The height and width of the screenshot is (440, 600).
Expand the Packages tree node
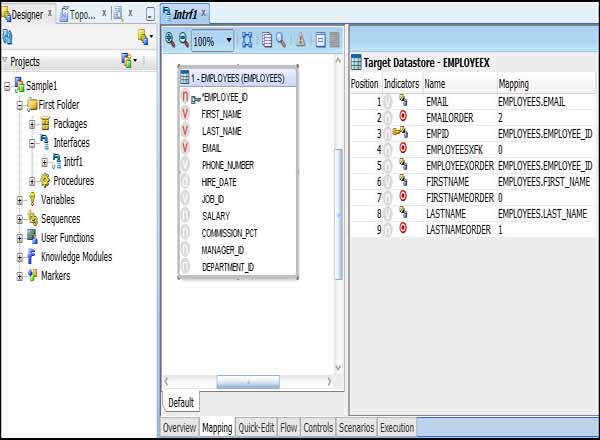[32, 124]
